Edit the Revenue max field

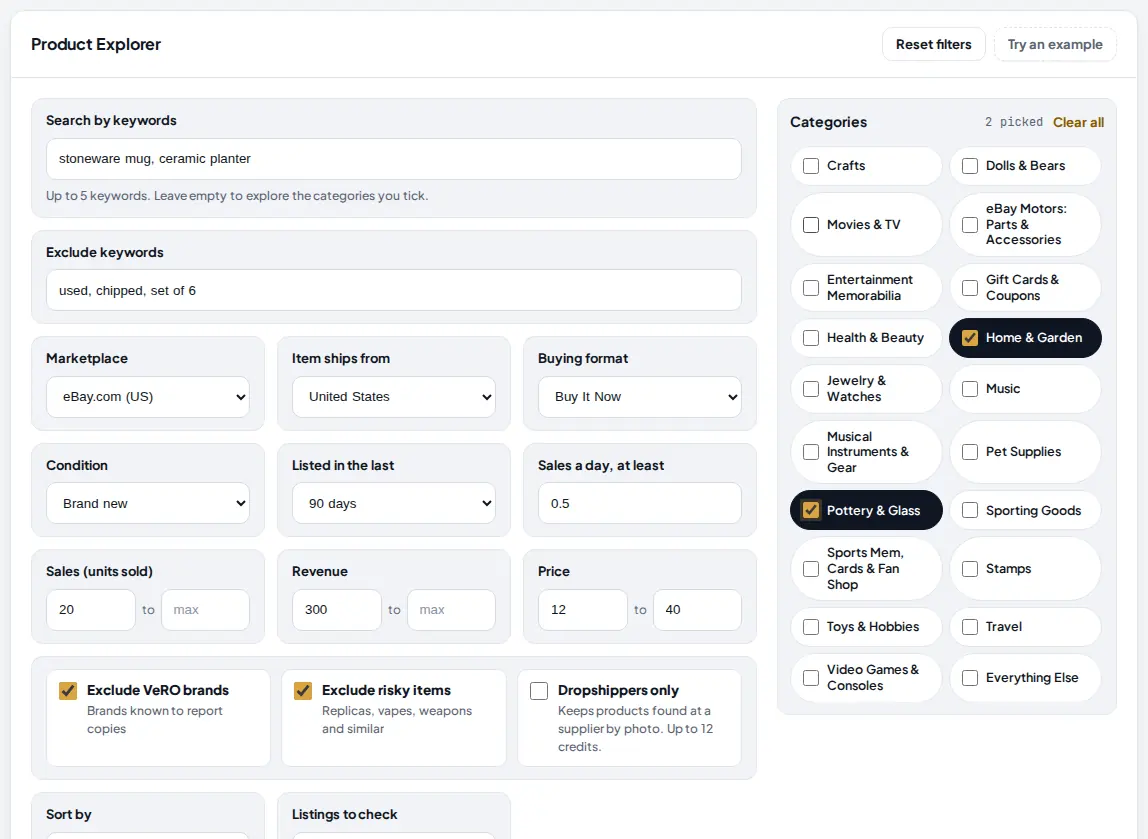coord(451,610)
